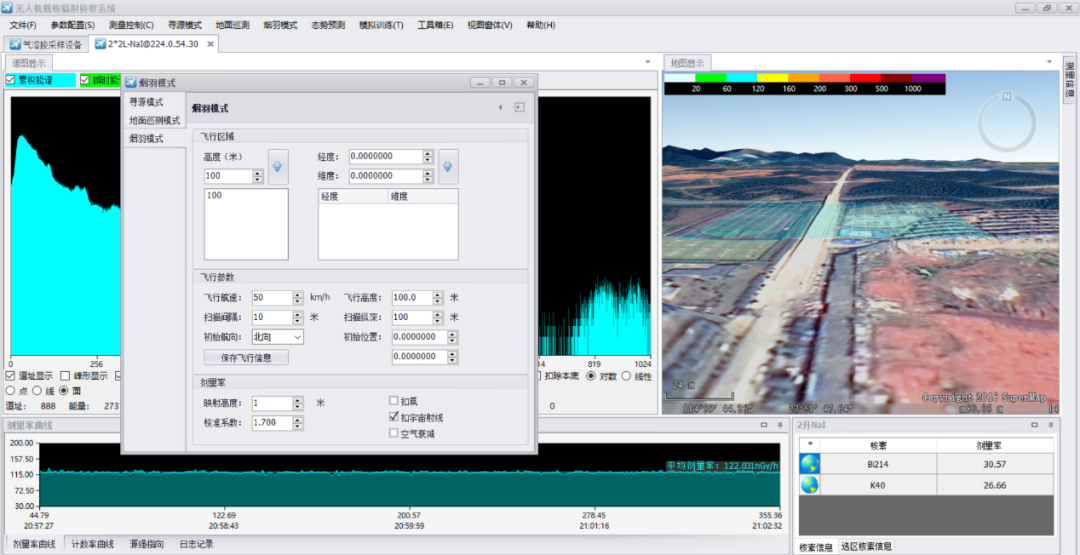This screenshot has height=555, width=1080.
Task: Click the add-altitude arrow button beside 高度
Action: coord(277,164)
